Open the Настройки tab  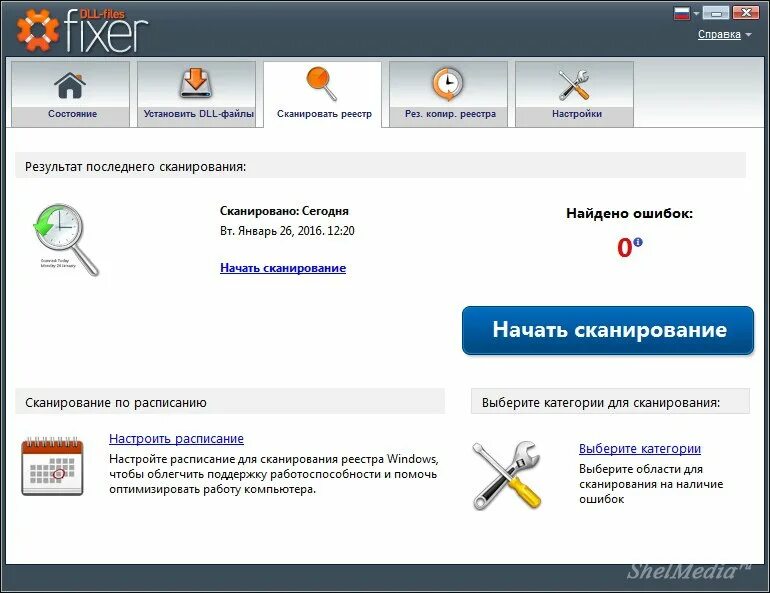click(575, 94)
